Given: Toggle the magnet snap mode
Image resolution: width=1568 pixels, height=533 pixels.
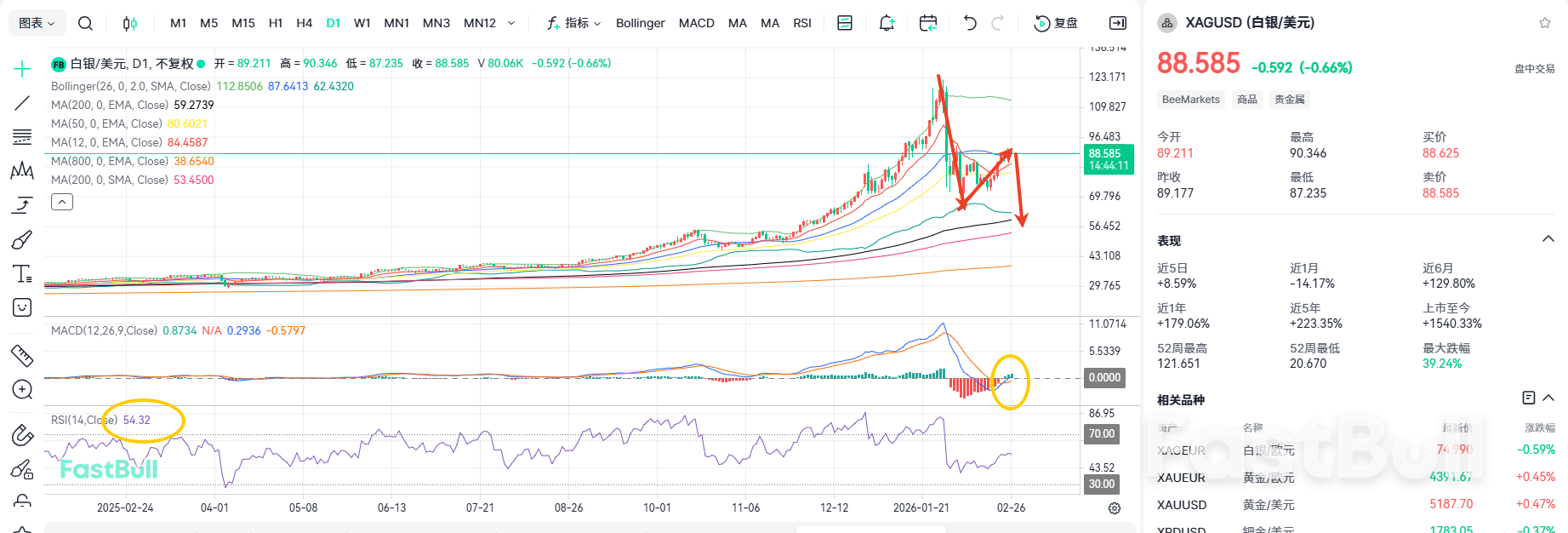Looking at the screenshot, I should [22, 435].
